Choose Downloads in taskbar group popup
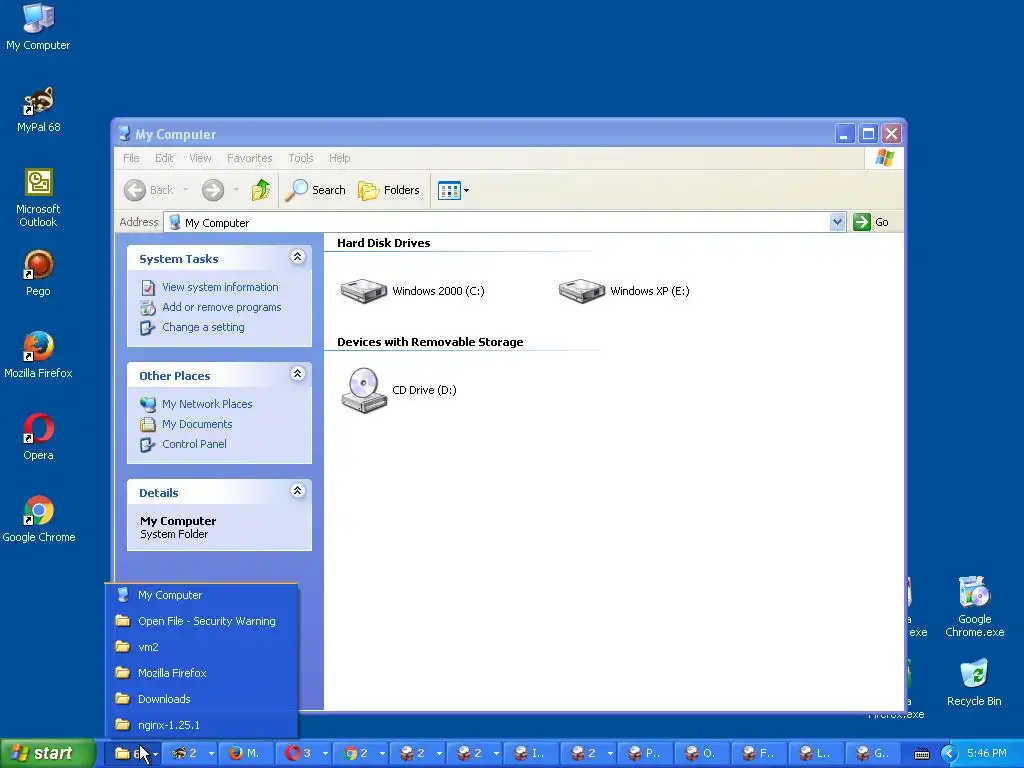 (202, 699)
